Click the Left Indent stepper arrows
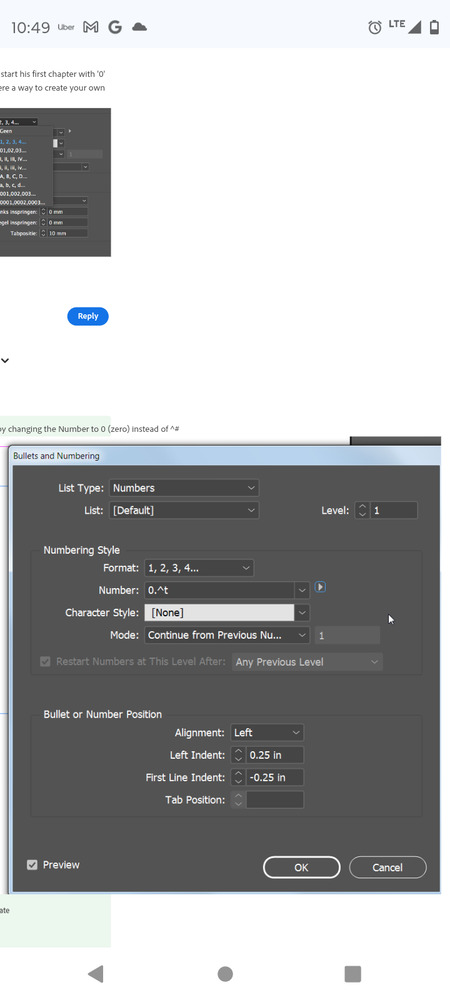450x1000 pixels. pos(238,755)
